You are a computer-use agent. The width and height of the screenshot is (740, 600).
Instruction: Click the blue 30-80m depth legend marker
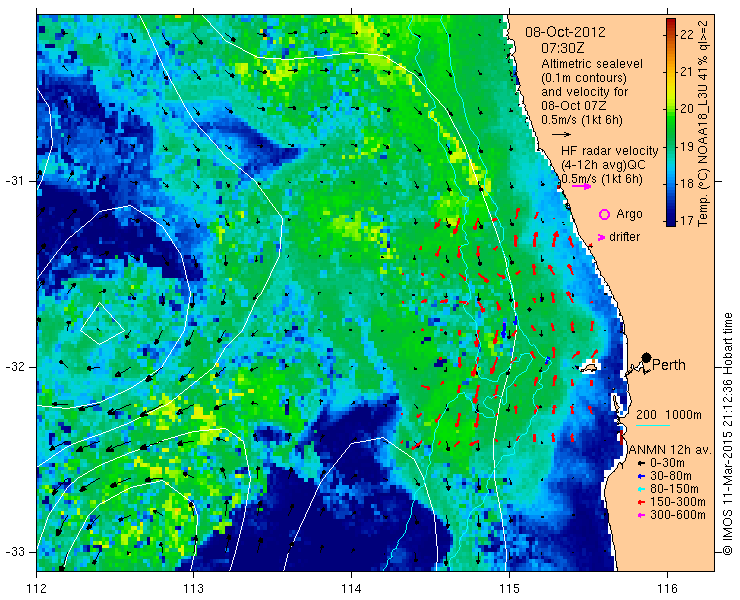[x=641, y=476]
